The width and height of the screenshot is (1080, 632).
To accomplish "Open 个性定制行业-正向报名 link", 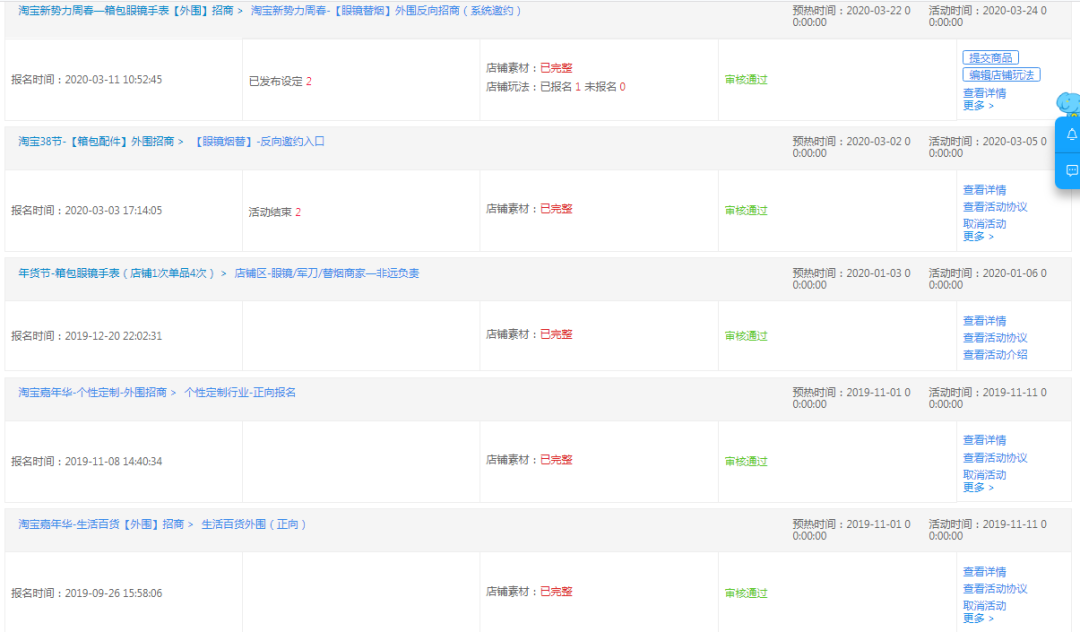I will tap(240, 392).
